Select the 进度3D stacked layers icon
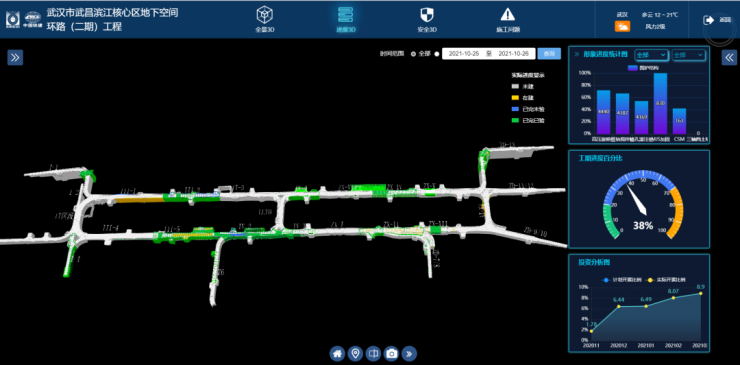740x365 pixels. click(346, 15)
